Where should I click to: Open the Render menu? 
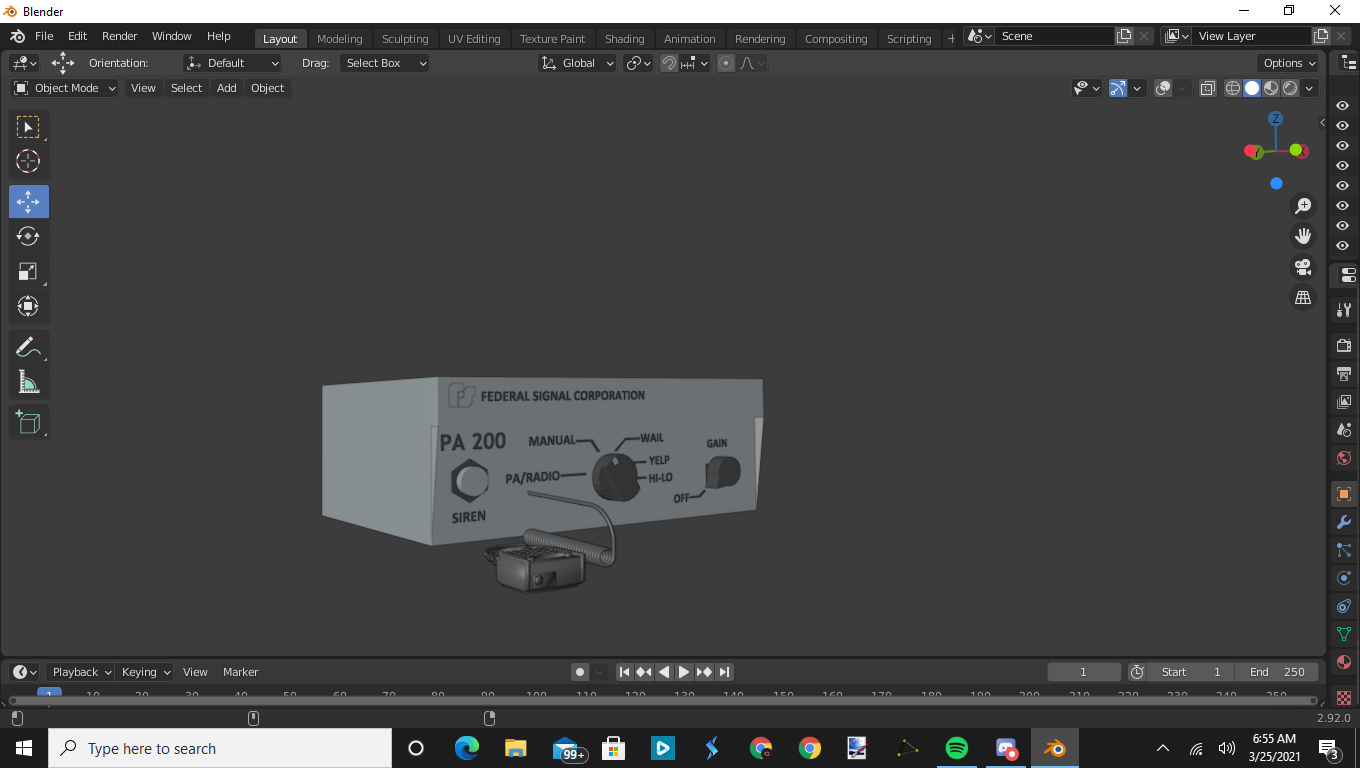click(120, 36)
